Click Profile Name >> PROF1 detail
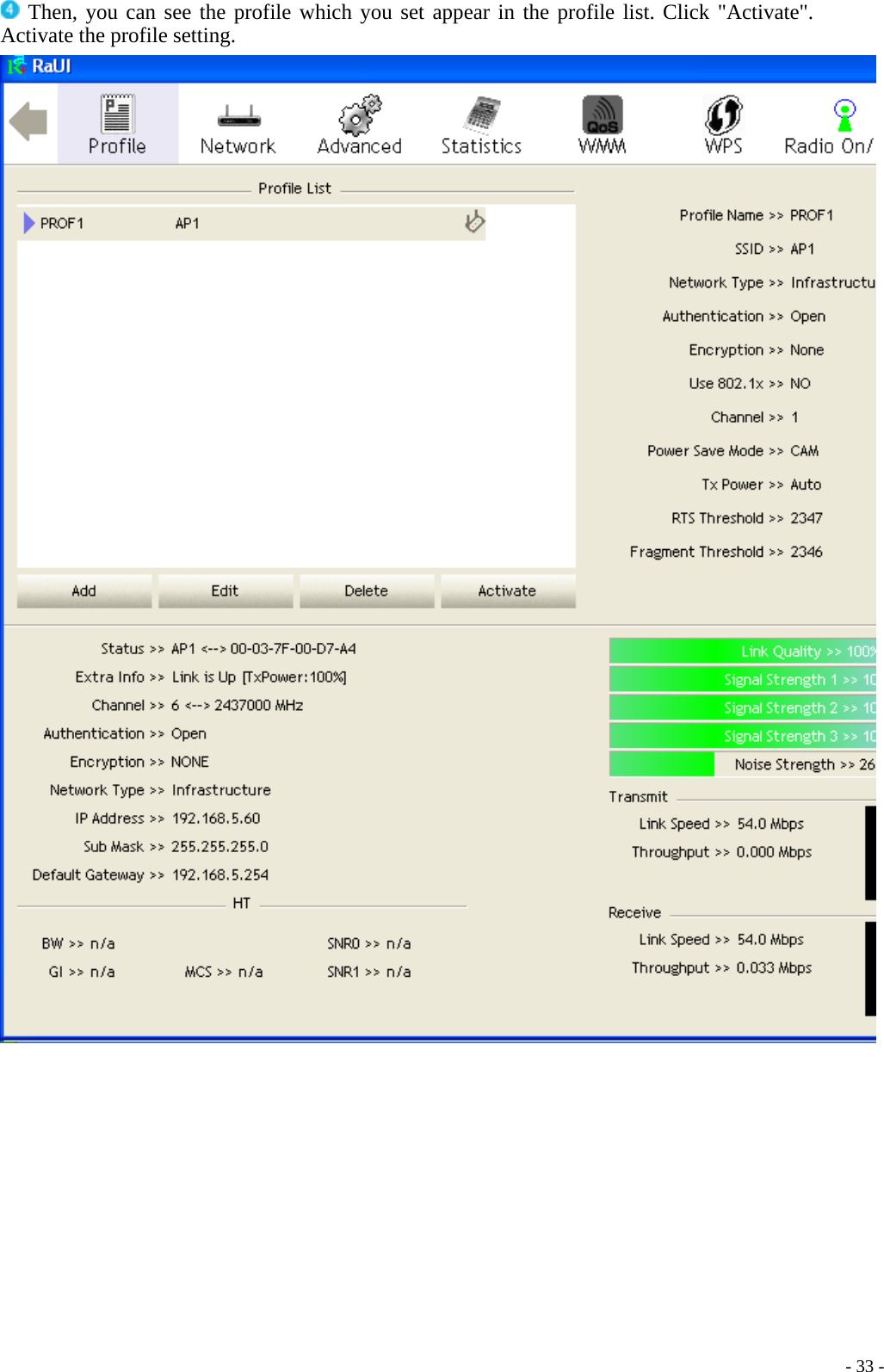884x1372 pixels. 757,215
